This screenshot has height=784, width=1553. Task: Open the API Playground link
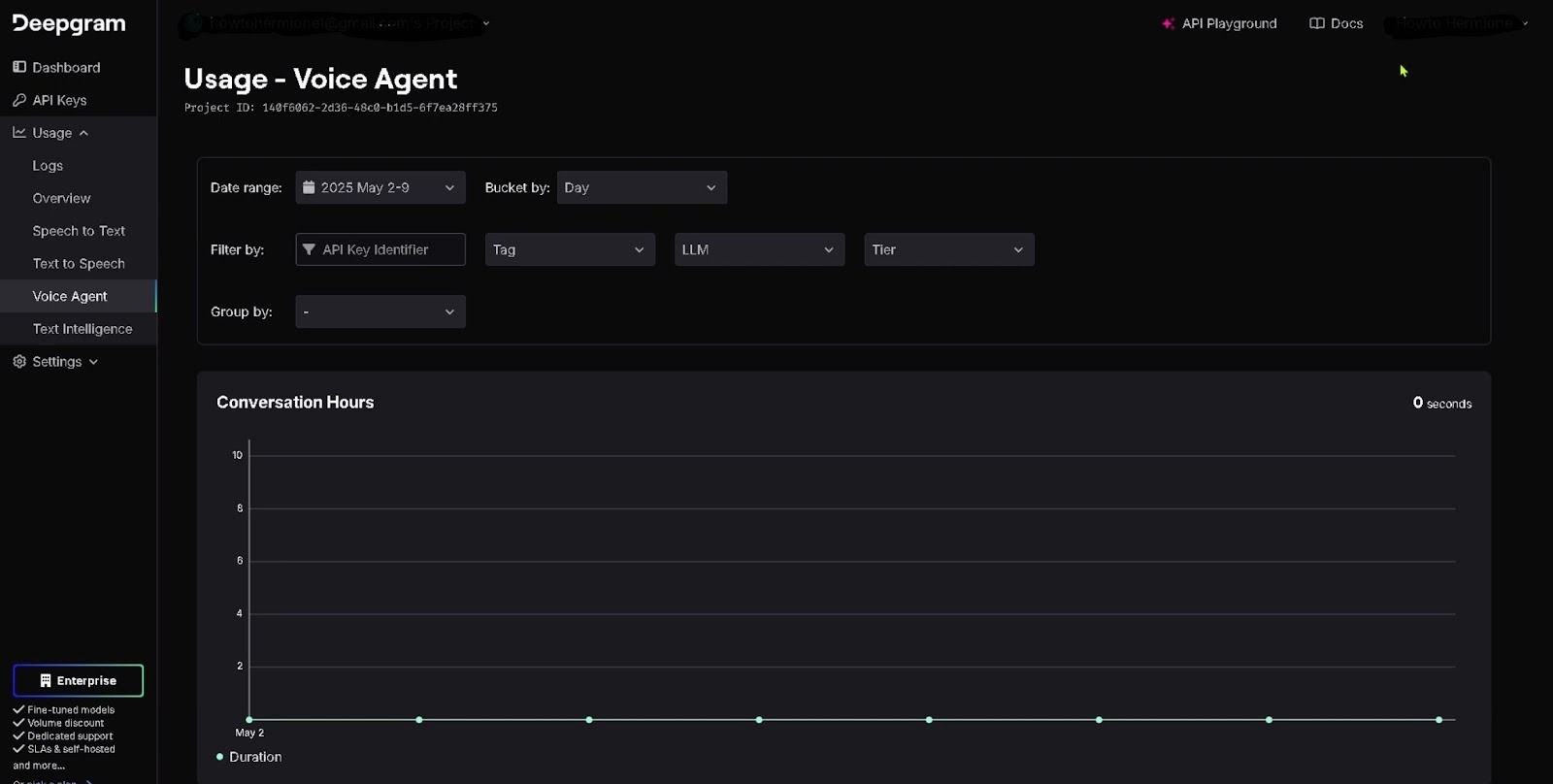pyautogui.click(x=1219, y=23)
